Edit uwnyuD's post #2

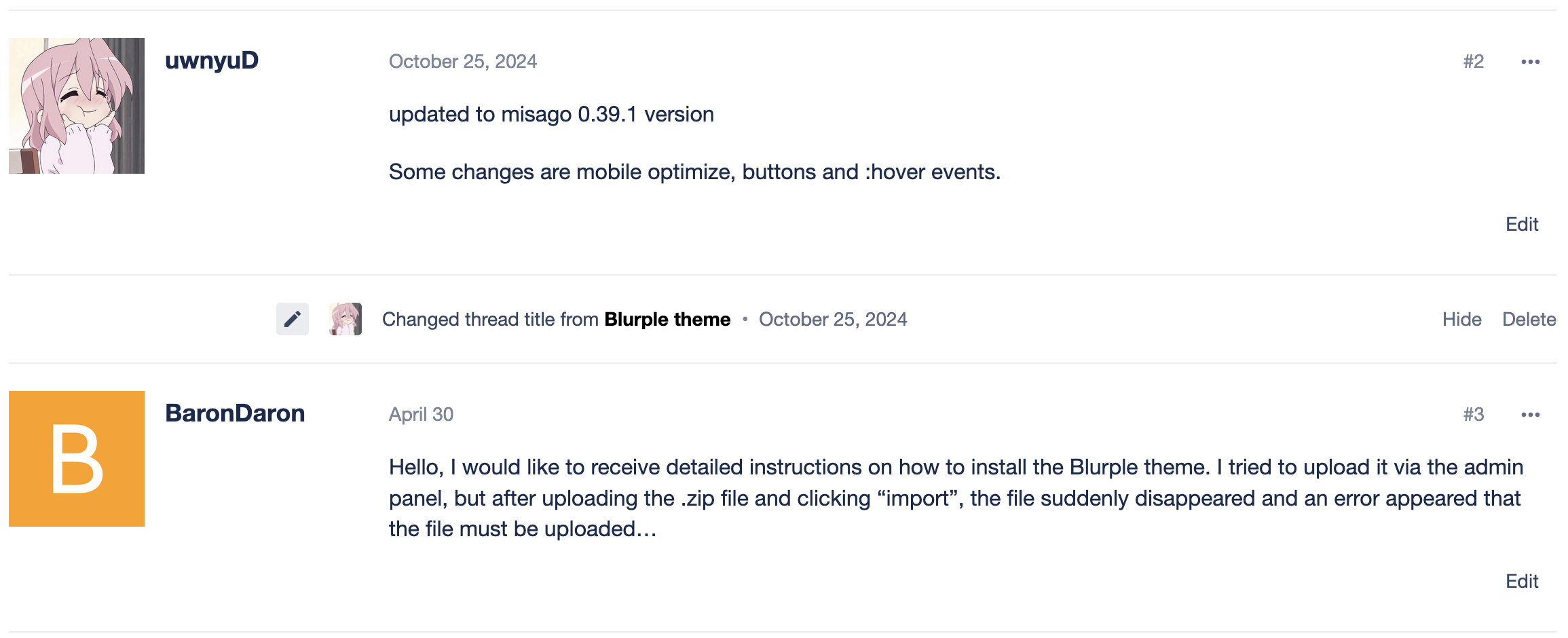[x=1521, y=225]
